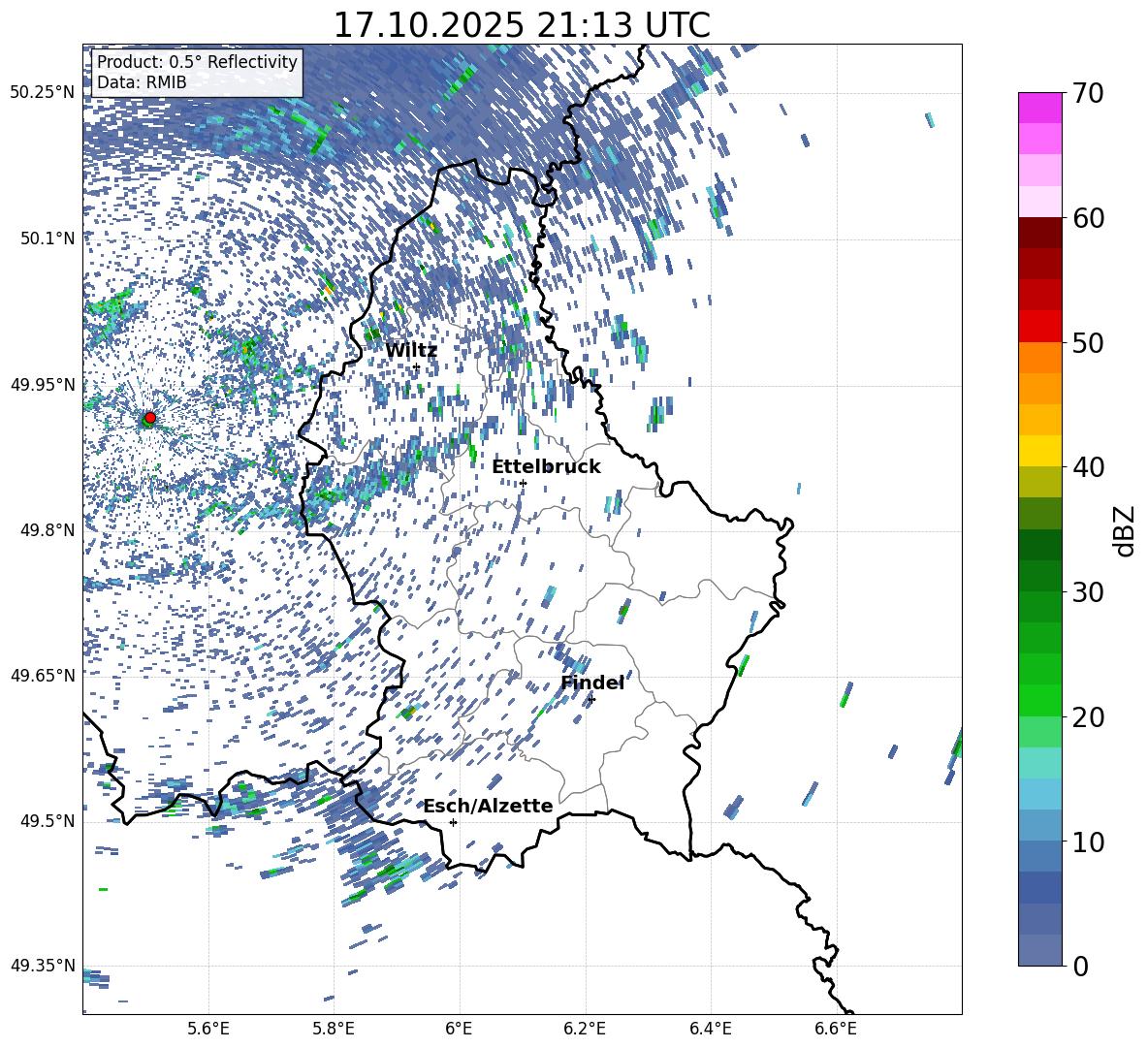Click the red radar site marker
1148x1048 pixels.
point(149,418)
